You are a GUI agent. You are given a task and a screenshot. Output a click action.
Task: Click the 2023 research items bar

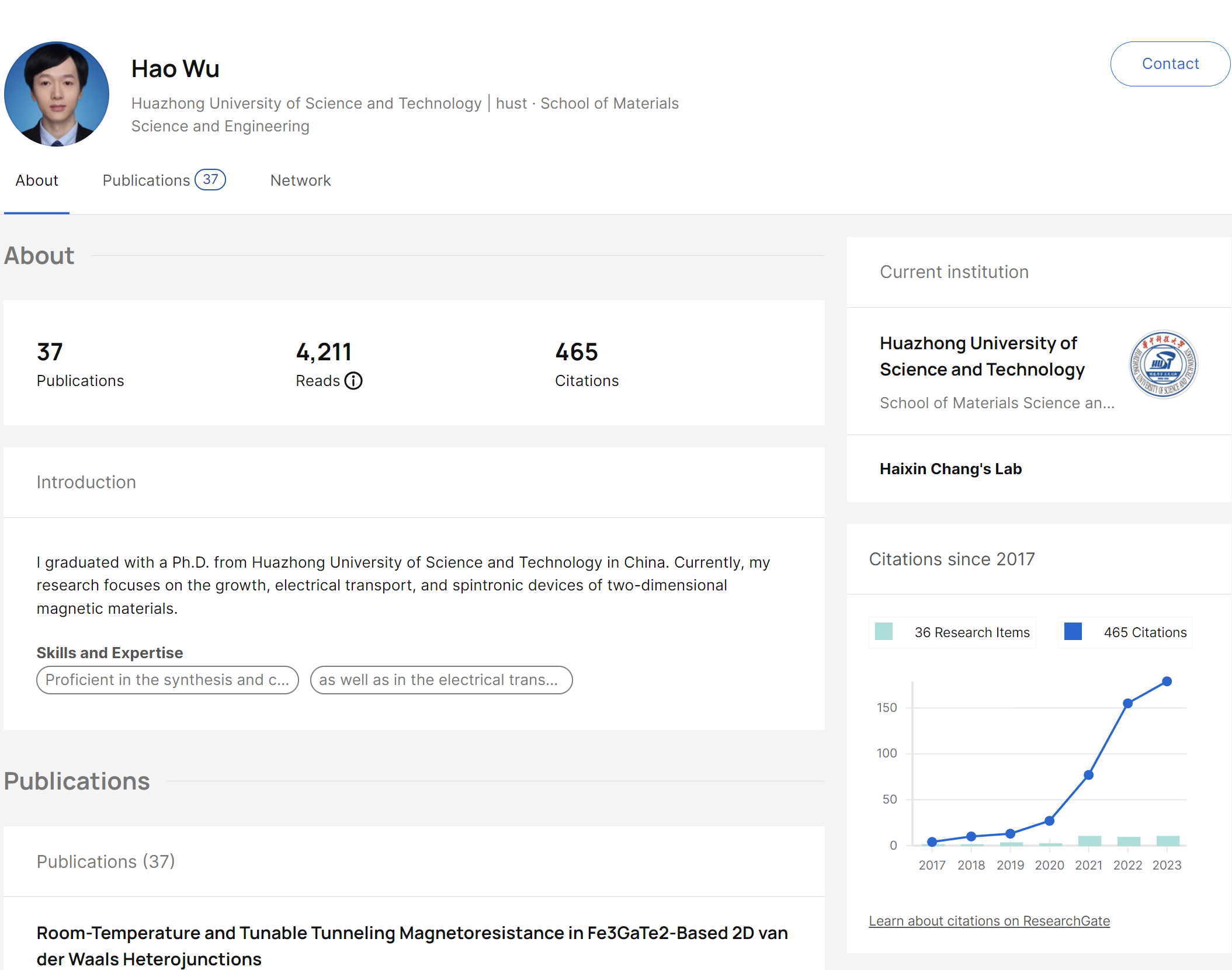1168,841
